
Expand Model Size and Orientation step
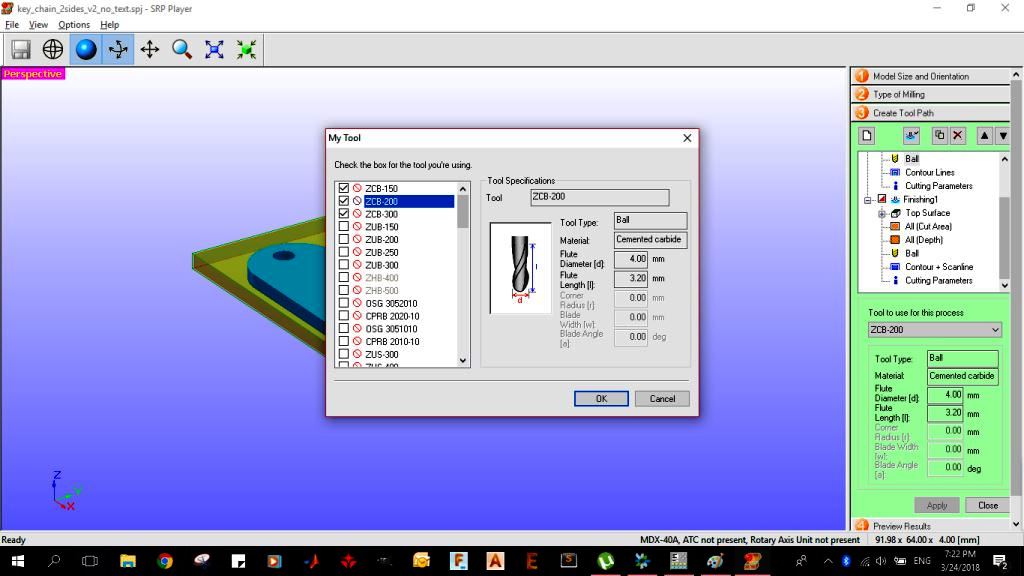[x=931, y=76]
